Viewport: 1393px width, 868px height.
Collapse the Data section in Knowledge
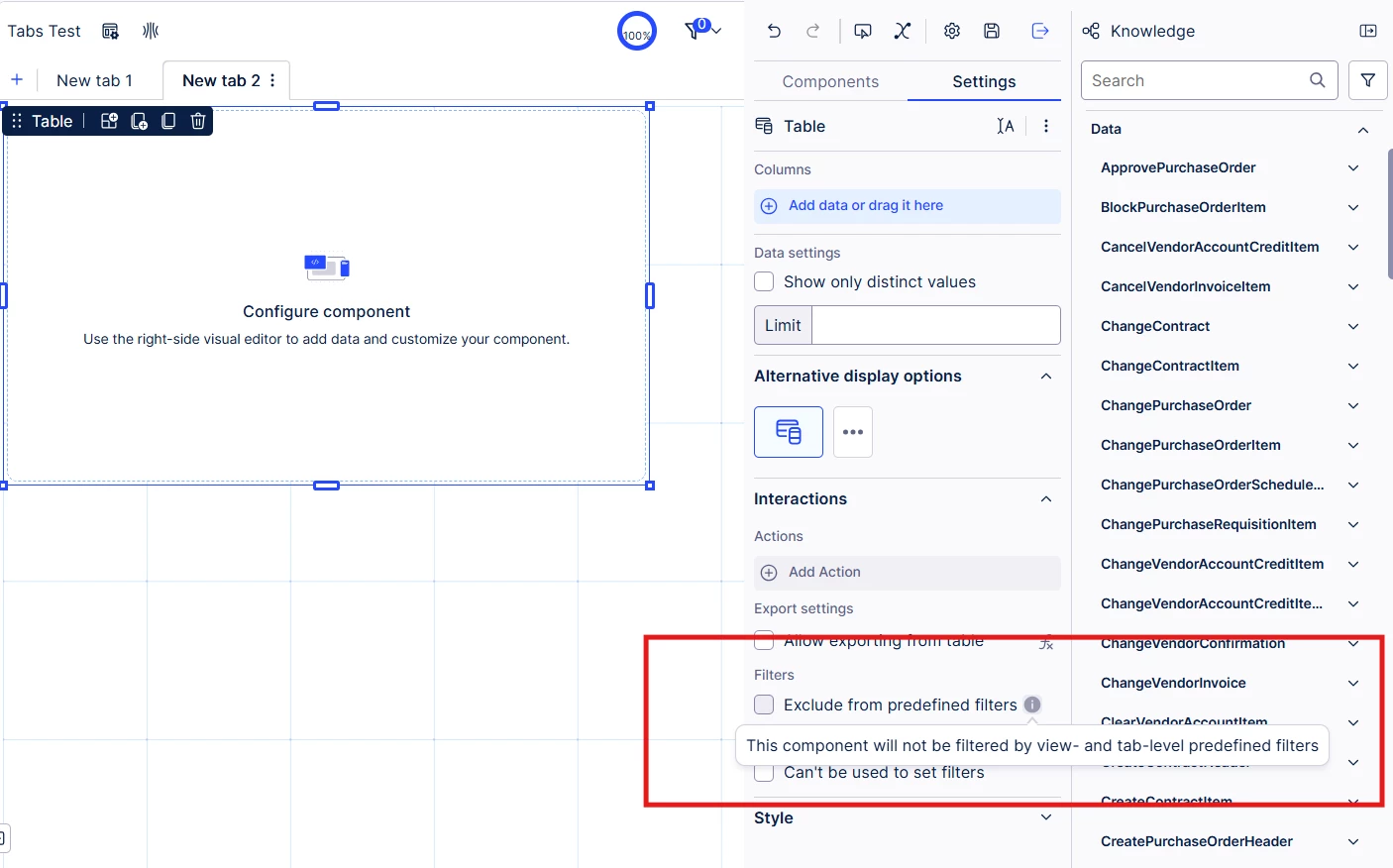tap(1363, 130)
